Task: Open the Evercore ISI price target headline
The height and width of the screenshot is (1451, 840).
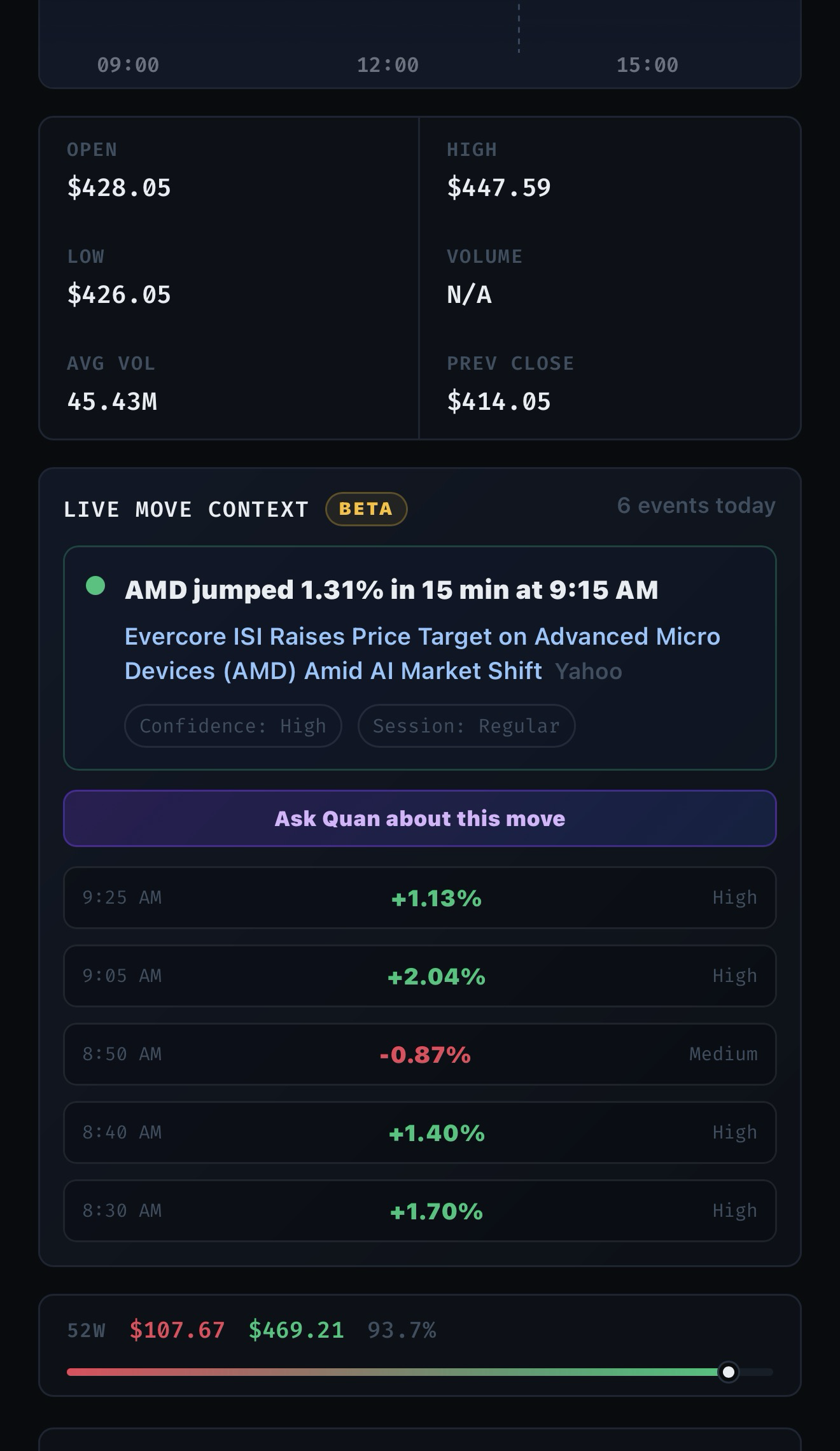Action: (x=422, y=654)
